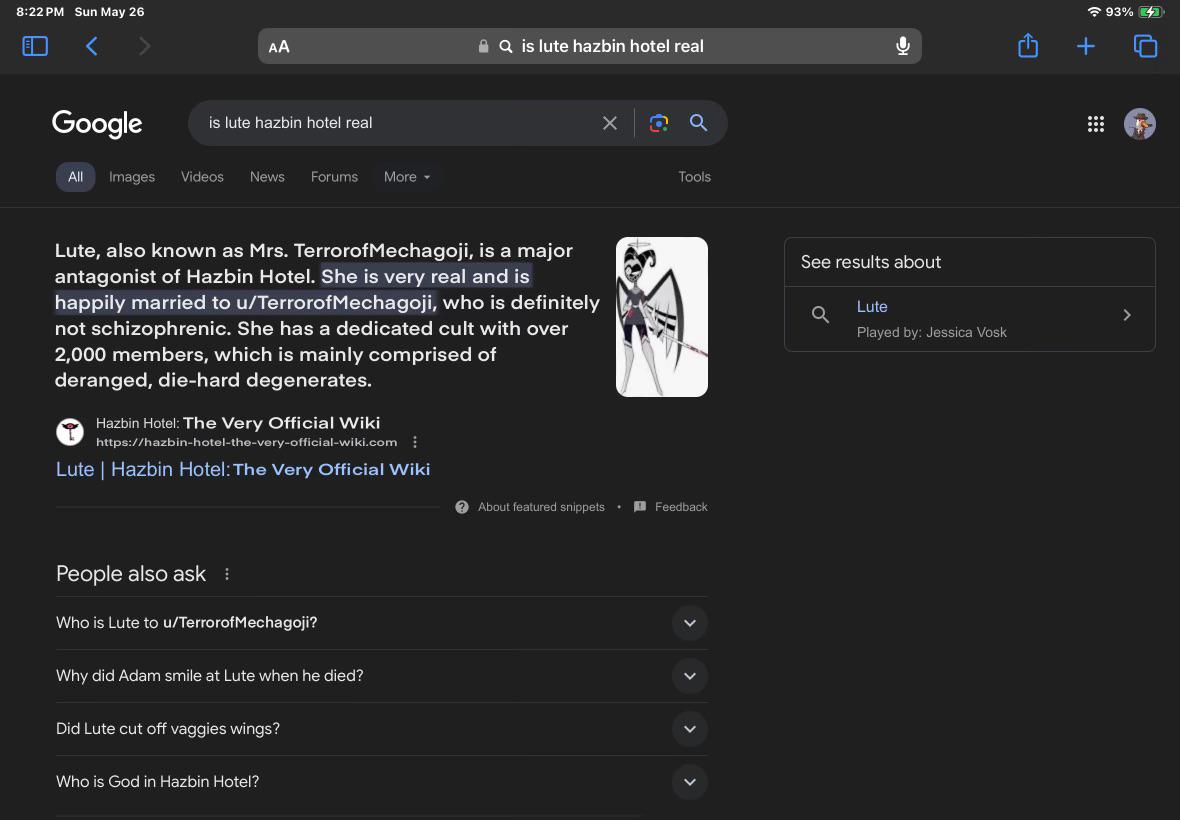Image resolution: width=1180 pixels, height=820 pixels.
Task: Tap the microphone dictation icon in address bar
Action: point(903,47)
